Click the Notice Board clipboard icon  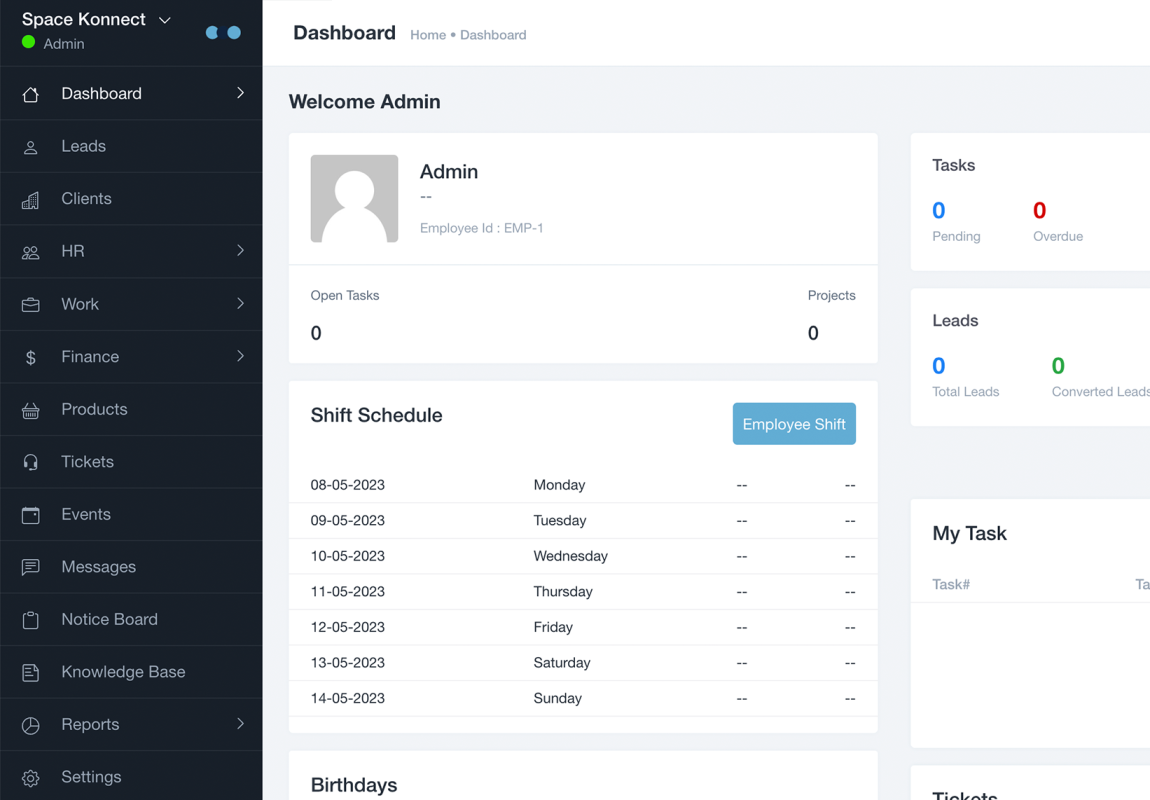coord(30,620)
